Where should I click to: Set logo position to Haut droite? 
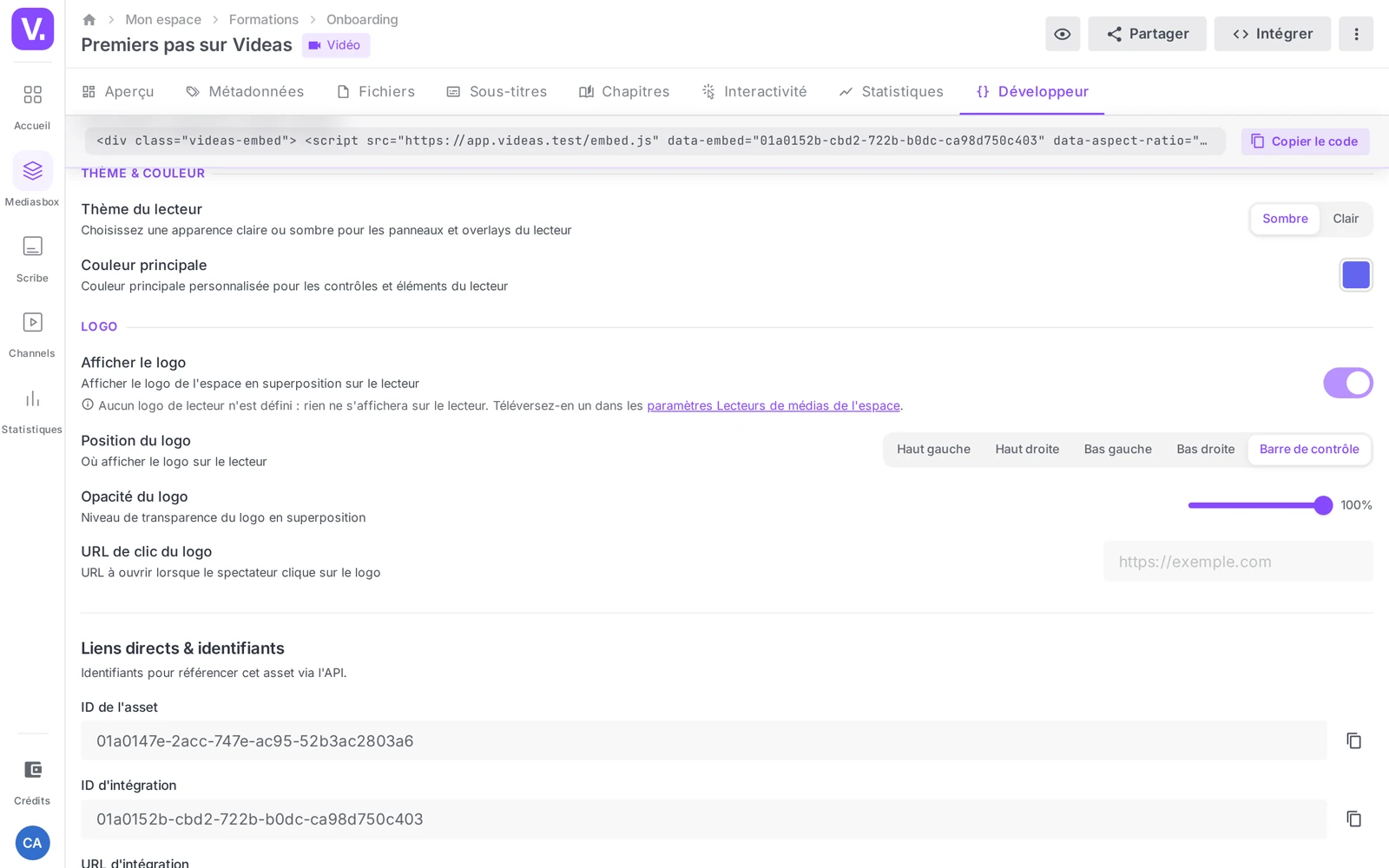tap(1027, 450)
